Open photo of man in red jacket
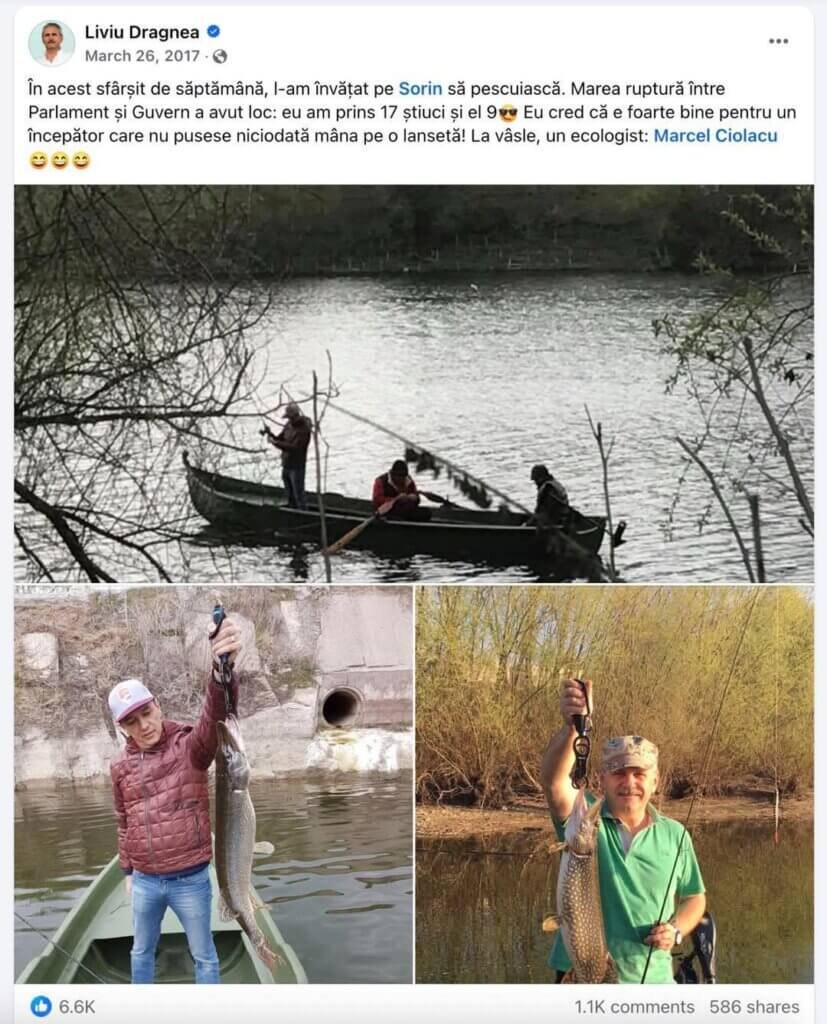The image size is (827, 1024). click(x=214, y=784)
